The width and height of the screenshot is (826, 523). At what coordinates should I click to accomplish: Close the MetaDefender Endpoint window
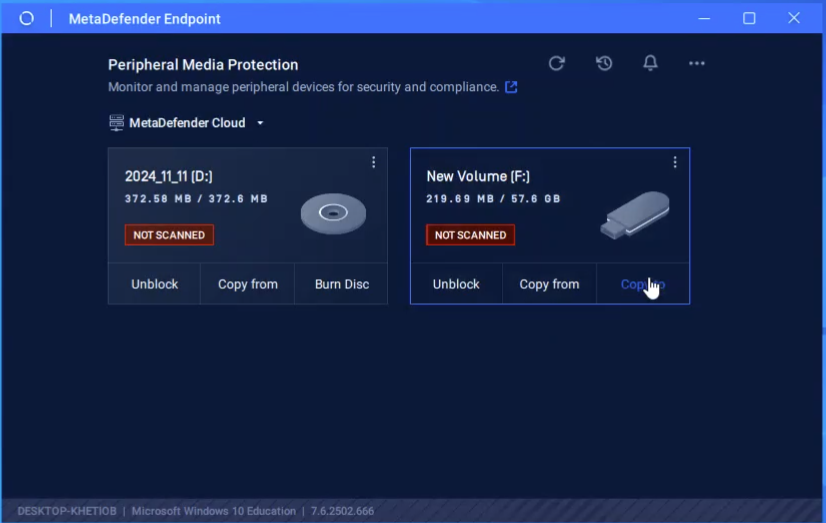point(794,18)
